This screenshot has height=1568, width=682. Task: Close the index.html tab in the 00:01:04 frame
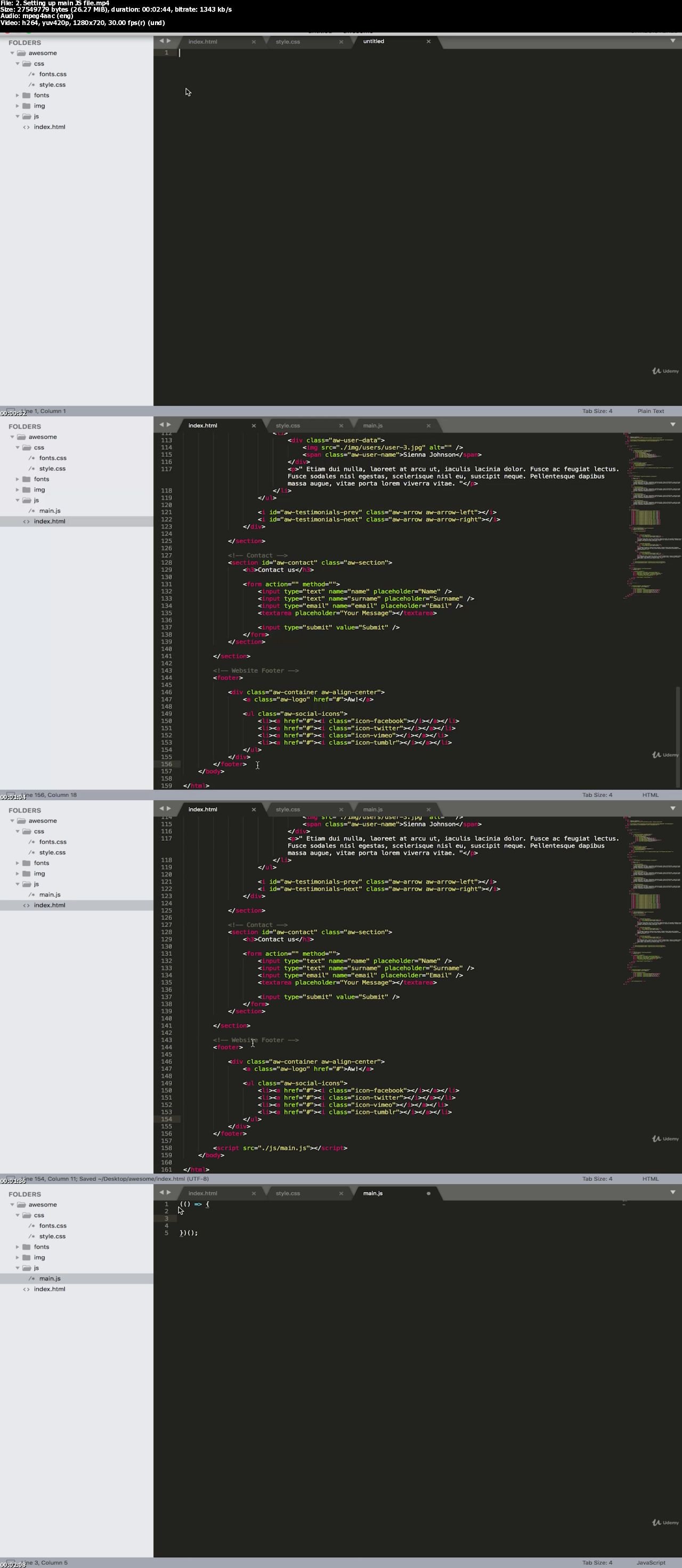click(x=254, y=425)
